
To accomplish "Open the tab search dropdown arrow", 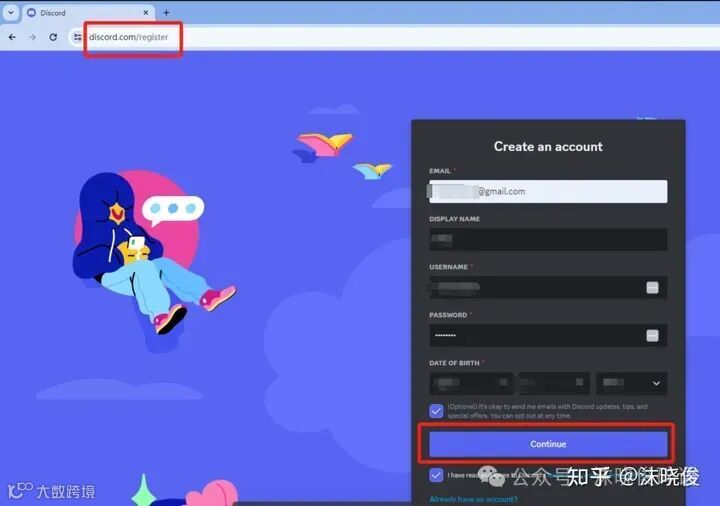I will [11, 13].
